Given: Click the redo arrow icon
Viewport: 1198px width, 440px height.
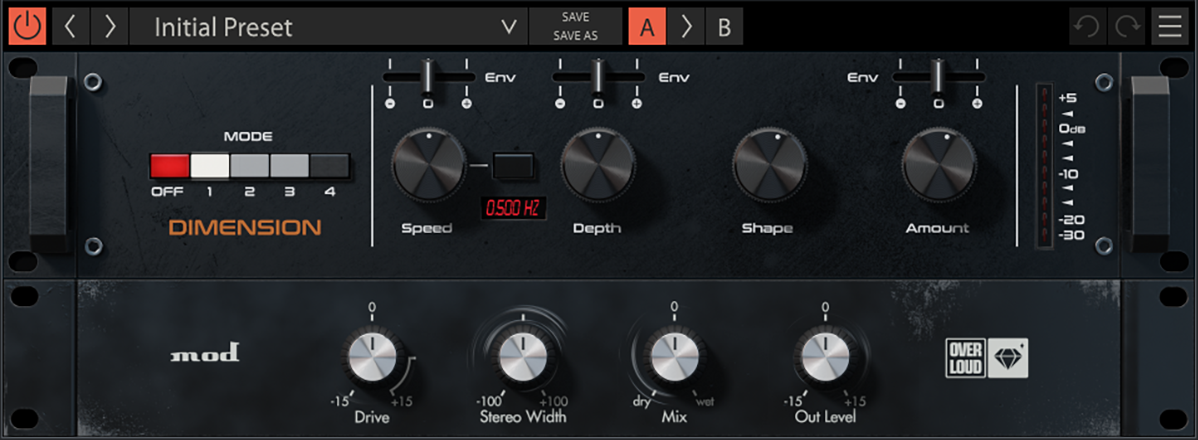Looking at the screenshot, I should tap(1128, 27).
